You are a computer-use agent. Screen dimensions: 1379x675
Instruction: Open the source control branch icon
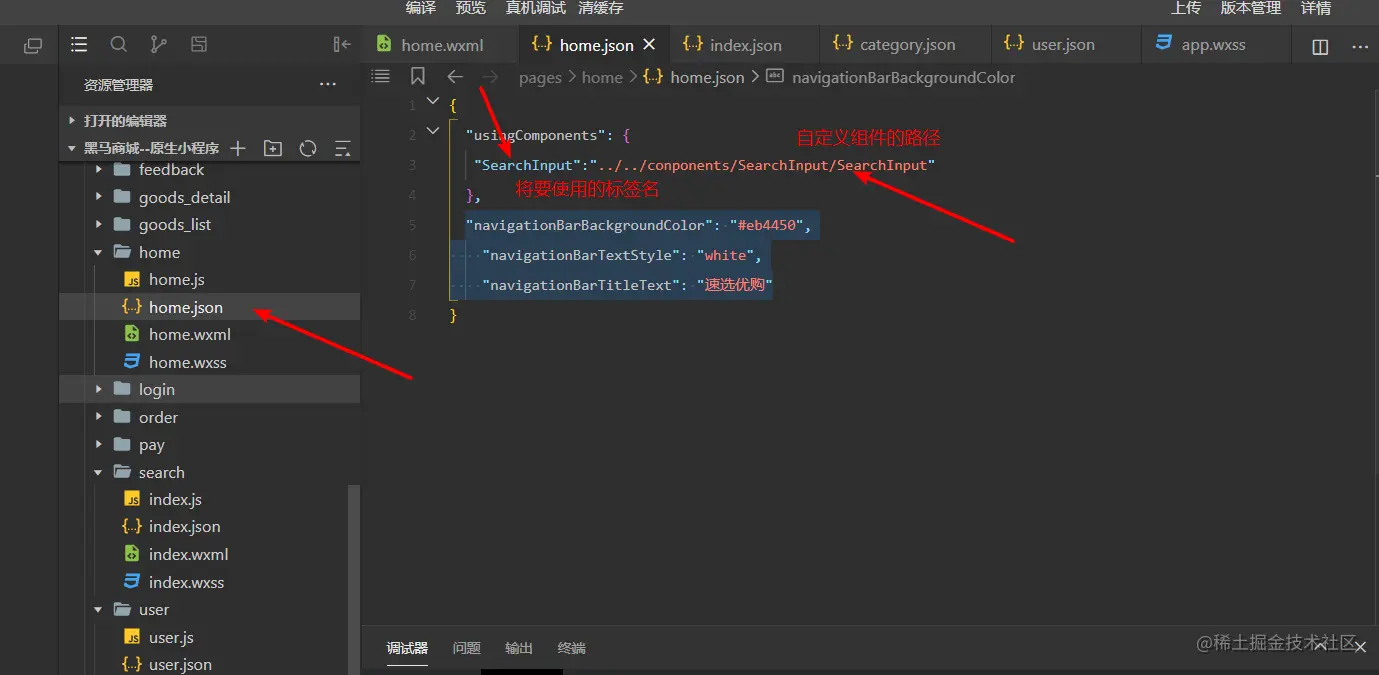(158, 44)
